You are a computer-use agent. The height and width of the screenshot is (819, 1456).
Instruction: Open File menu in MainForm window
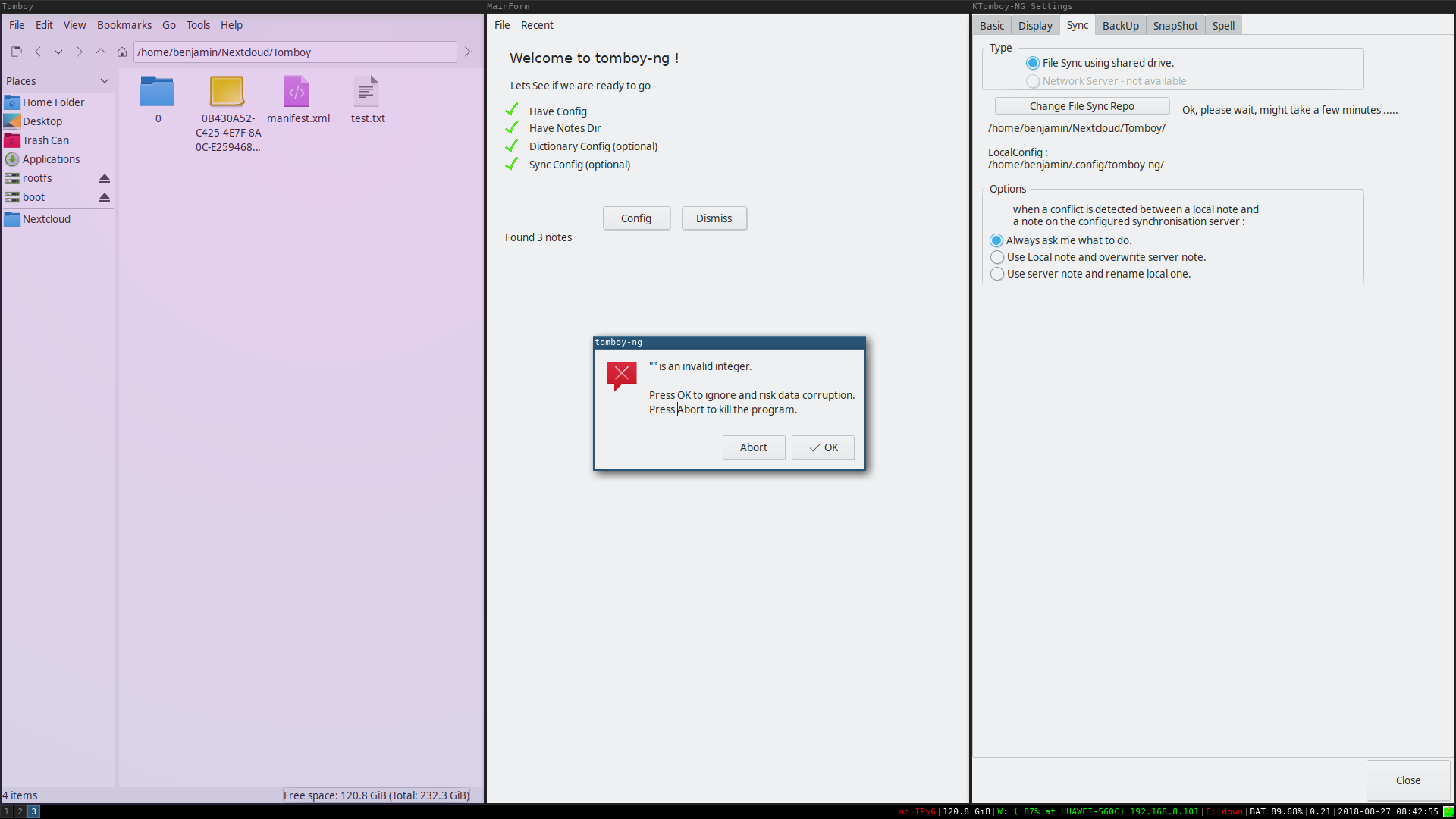[x=502, y=25]
